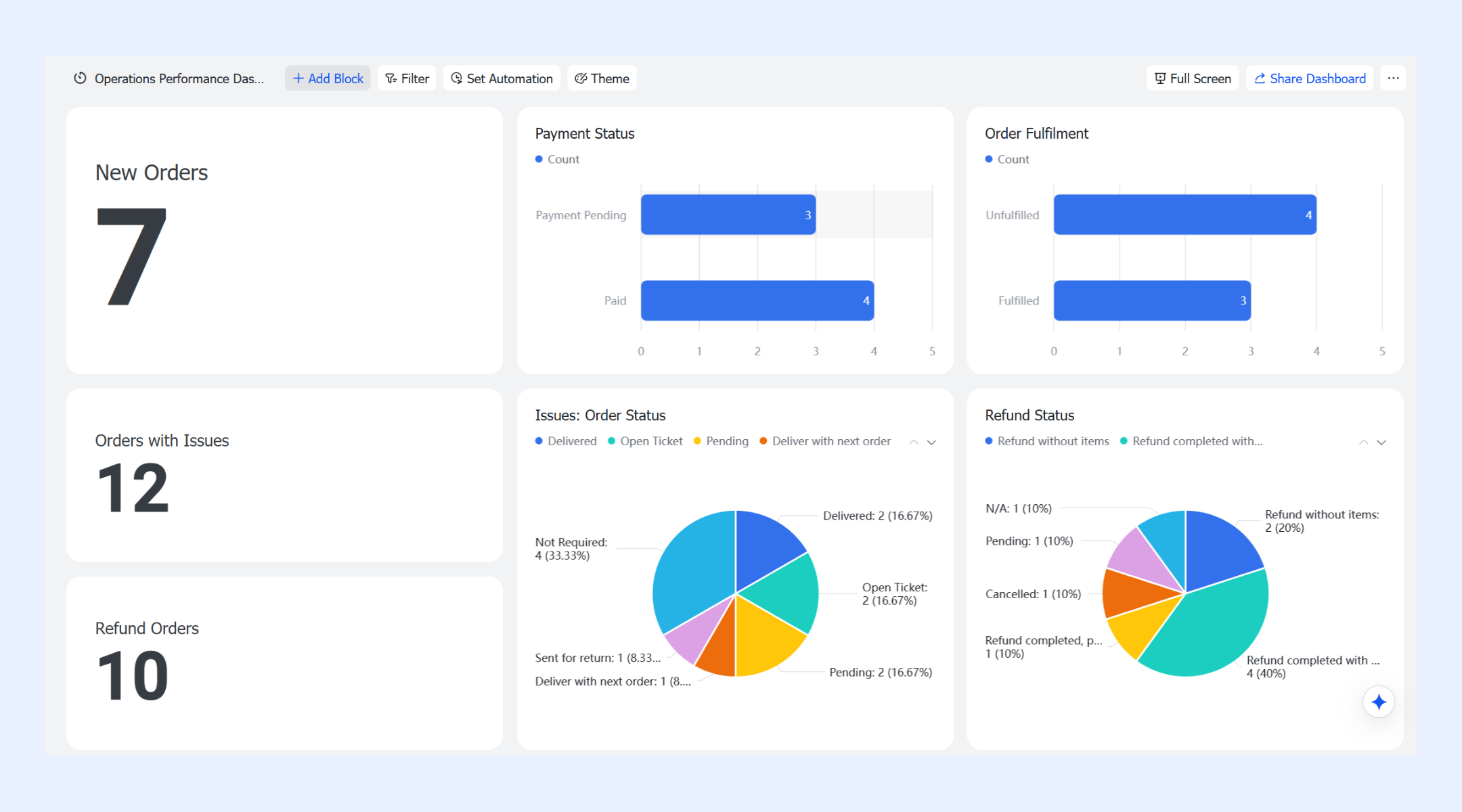This screenshot has width=1462, height=812.
Task: Toggle the Delivered legend item
Action: point(566,441)
